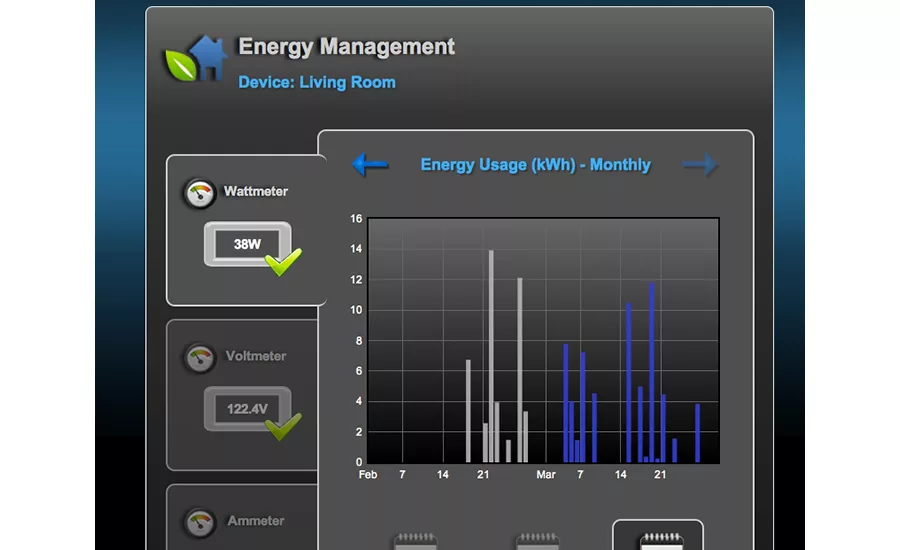Click the 16 value on the chart y-axis
The height and width of the screenshot is (550, 900).
356,219
